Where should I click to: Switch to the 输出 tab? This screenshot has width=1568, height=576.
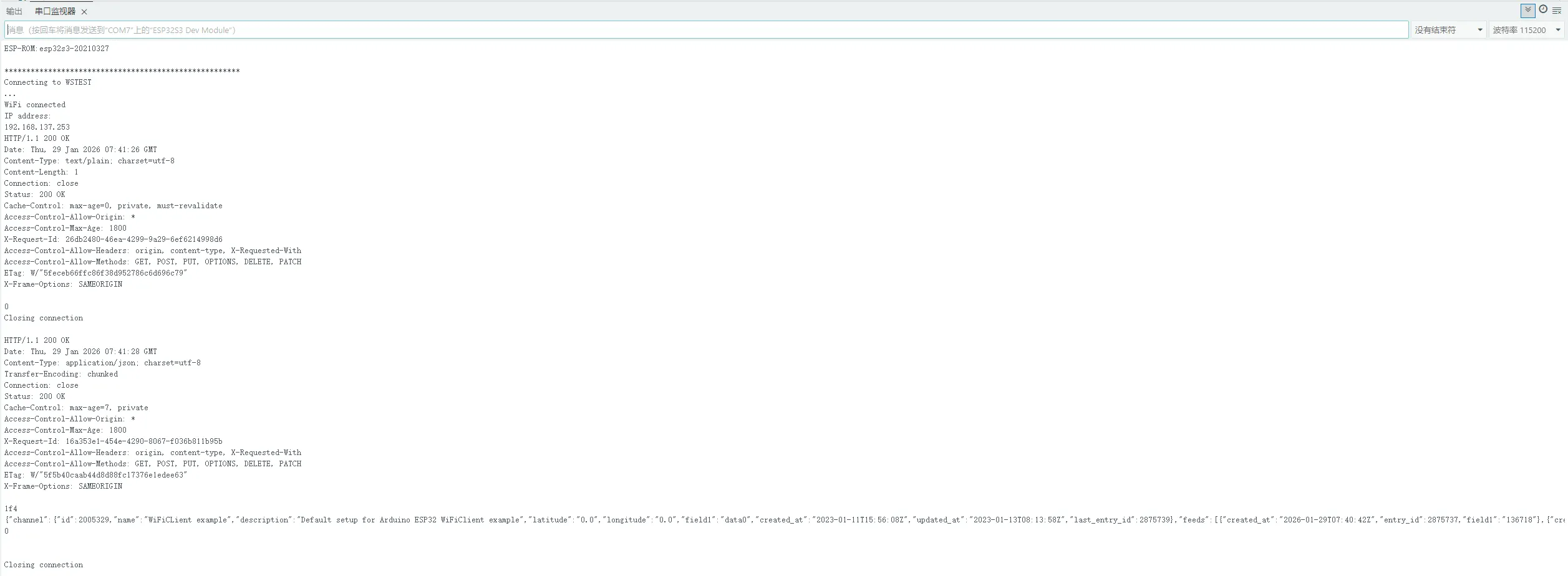pos(14,11)
